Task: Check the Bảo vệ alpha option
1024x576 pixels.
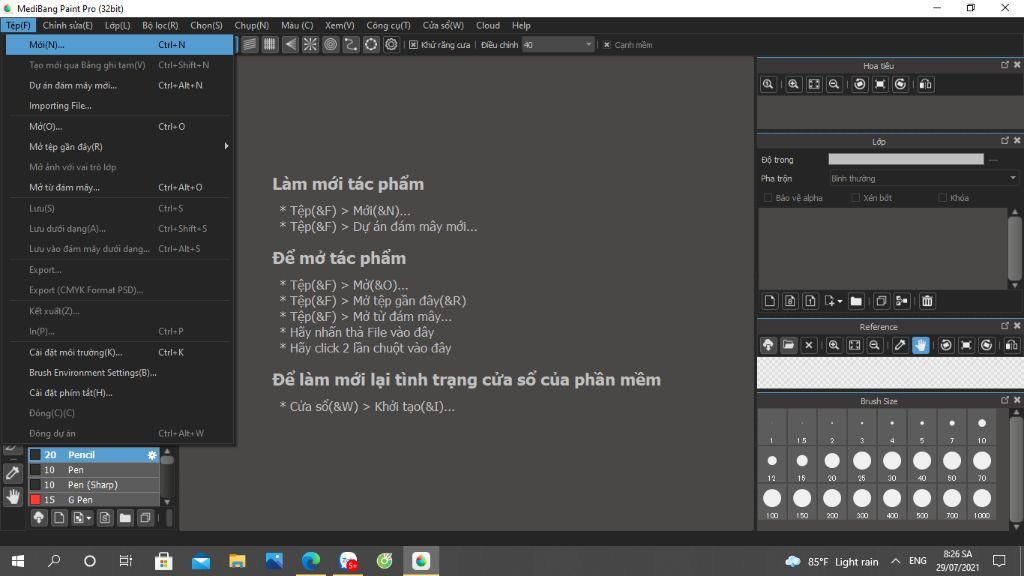Action: pyautogui.click(x=768, y=198)
